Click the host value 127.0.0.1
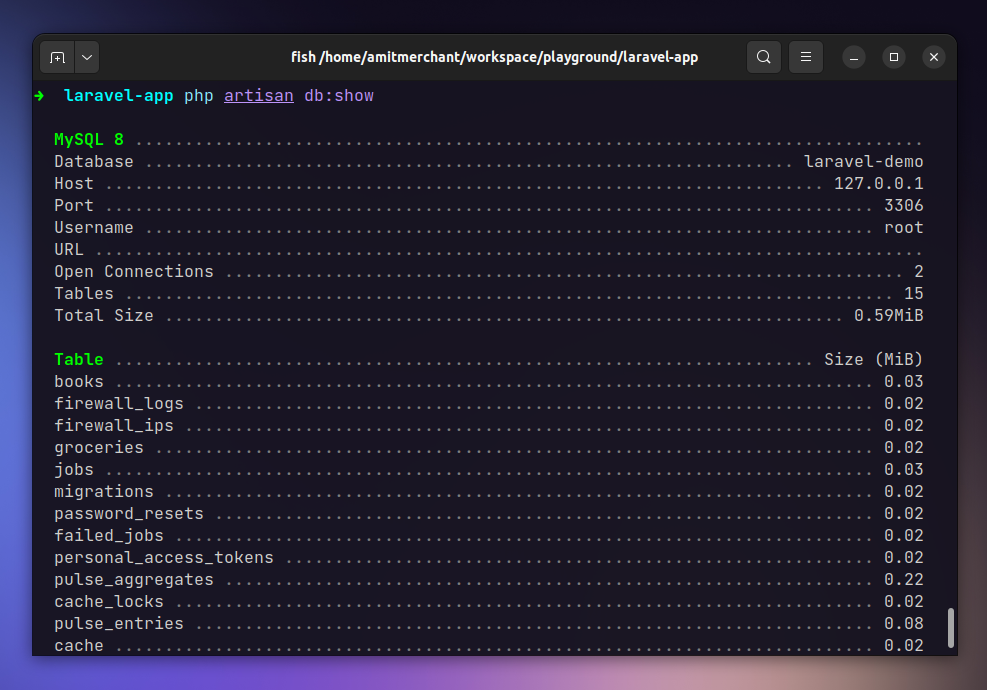987x690 pixels. (878, 184)
